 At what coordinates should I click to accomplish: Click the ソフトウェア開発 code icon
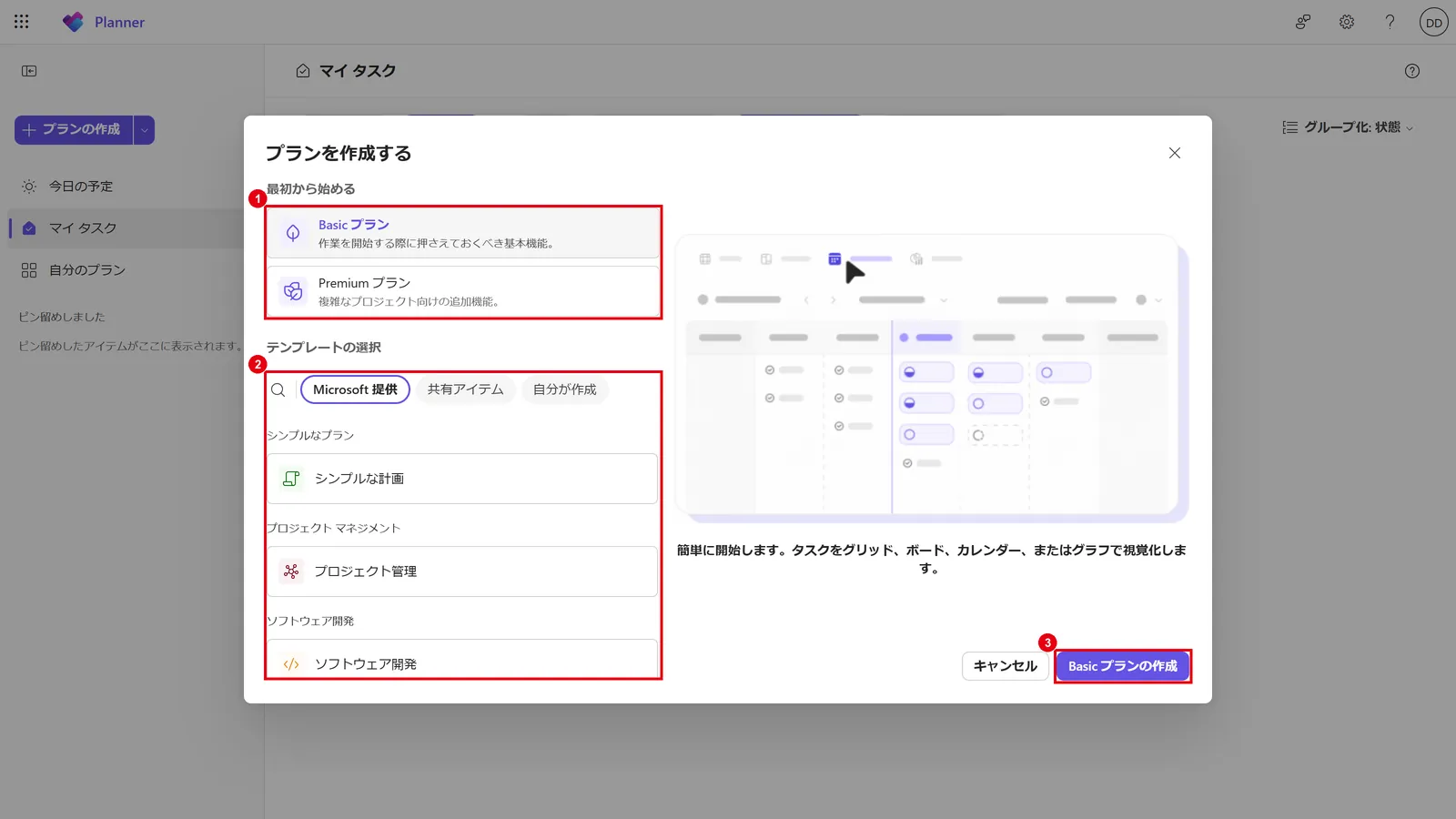tap(291, 664)
